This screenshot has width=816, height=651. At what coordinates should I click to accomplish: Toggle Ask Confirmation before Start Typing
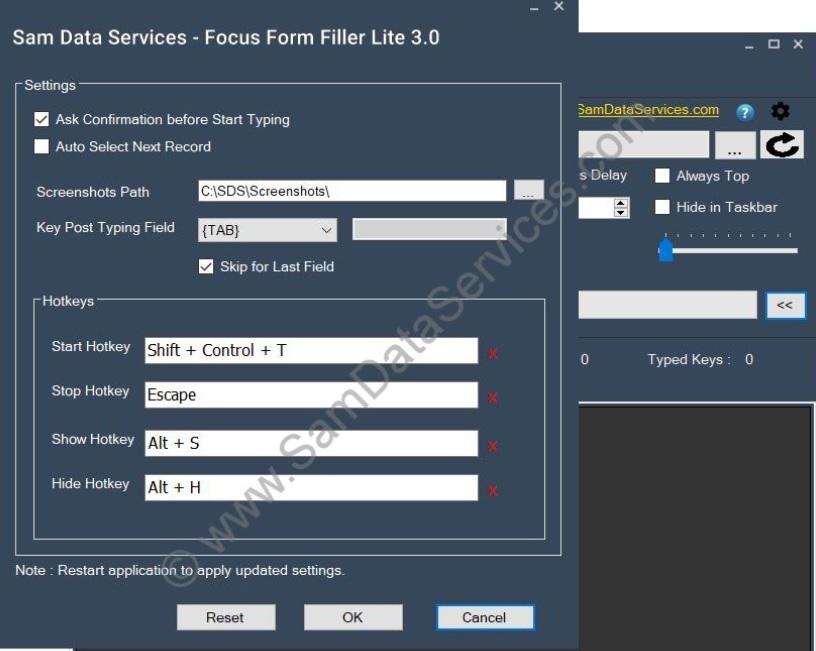click(x=42, y=120)
